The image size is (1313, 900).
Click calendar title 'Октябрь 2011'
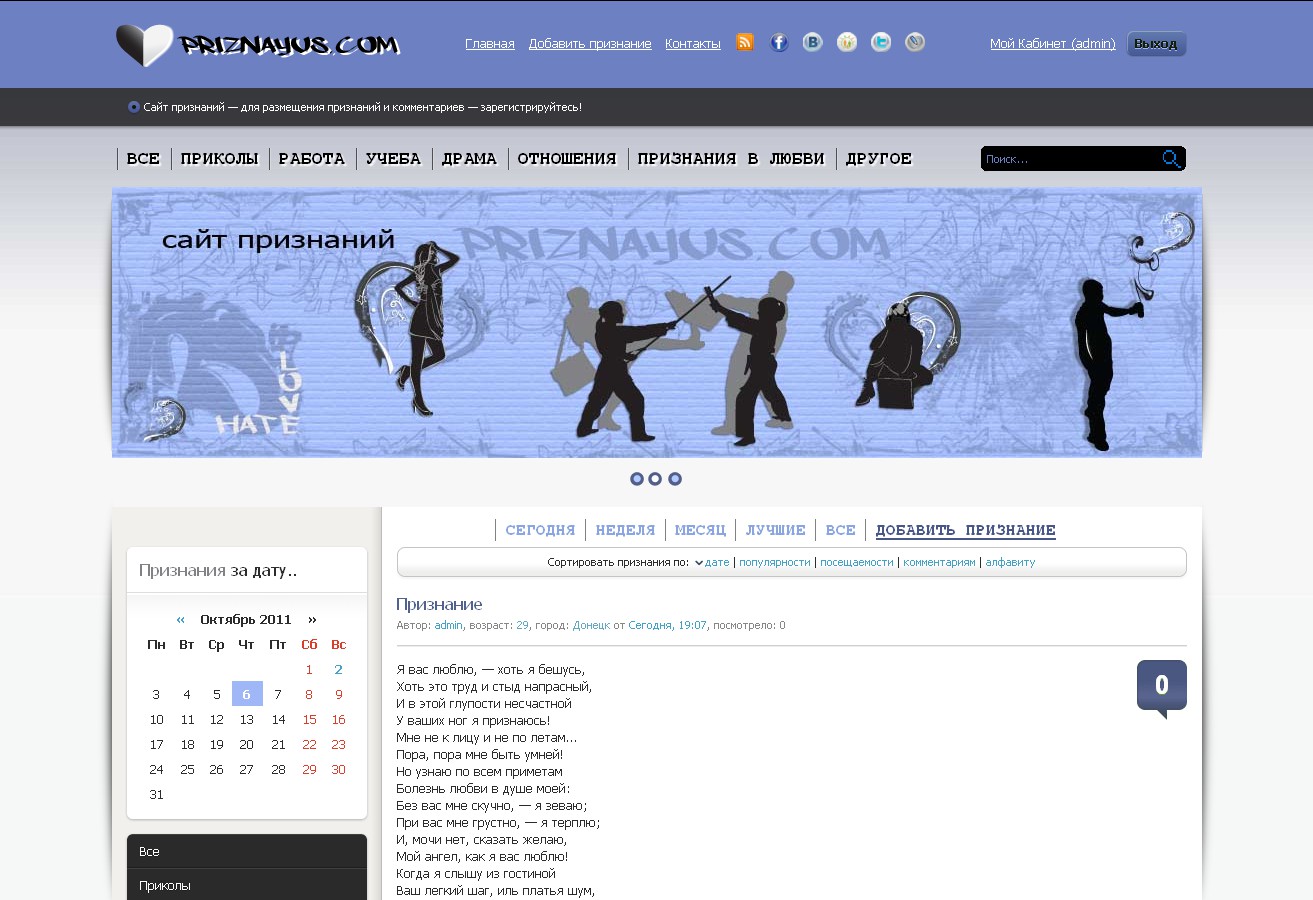tap(246, 619)
